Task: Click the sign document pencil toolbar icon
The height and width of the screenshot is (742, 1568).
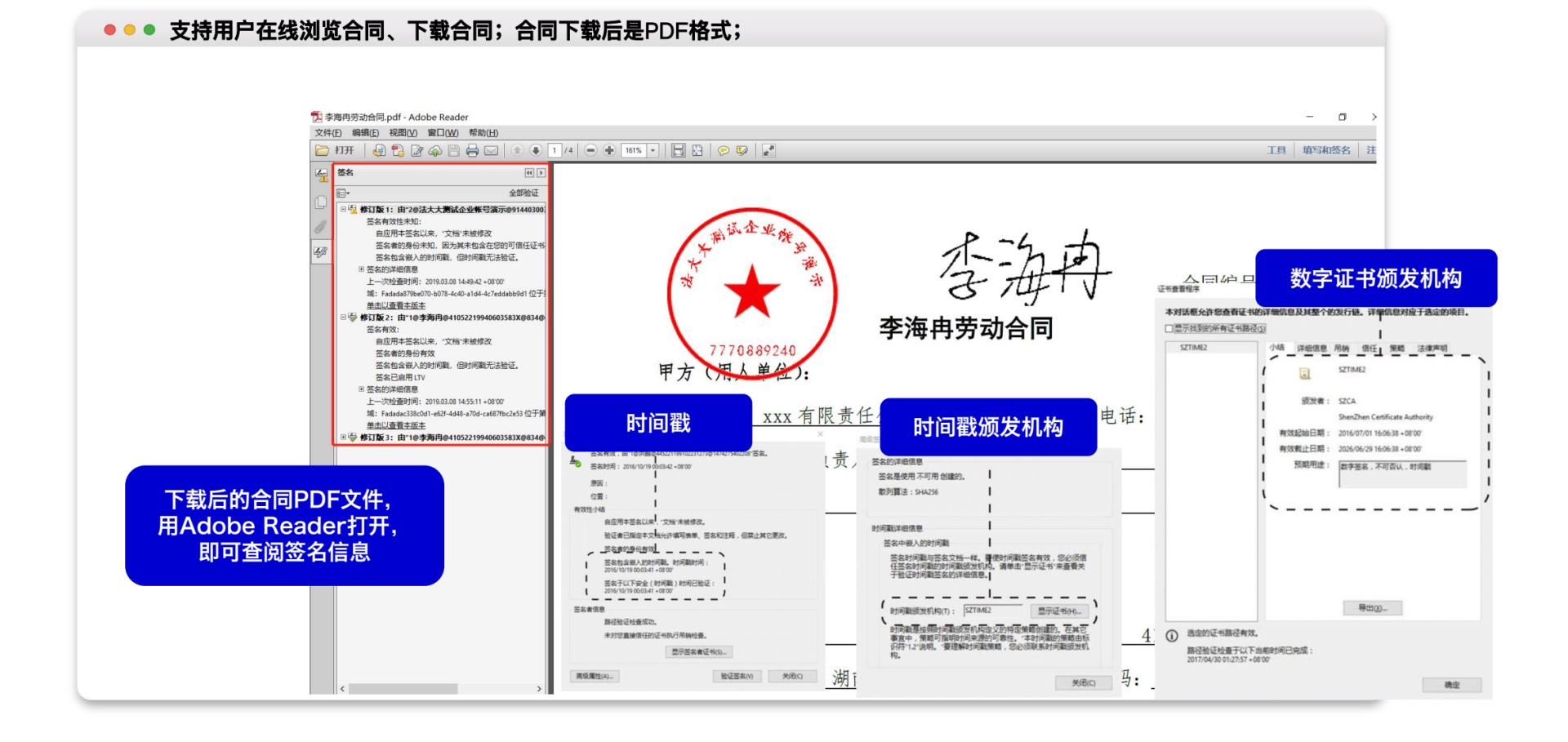Action: [416, 150]
